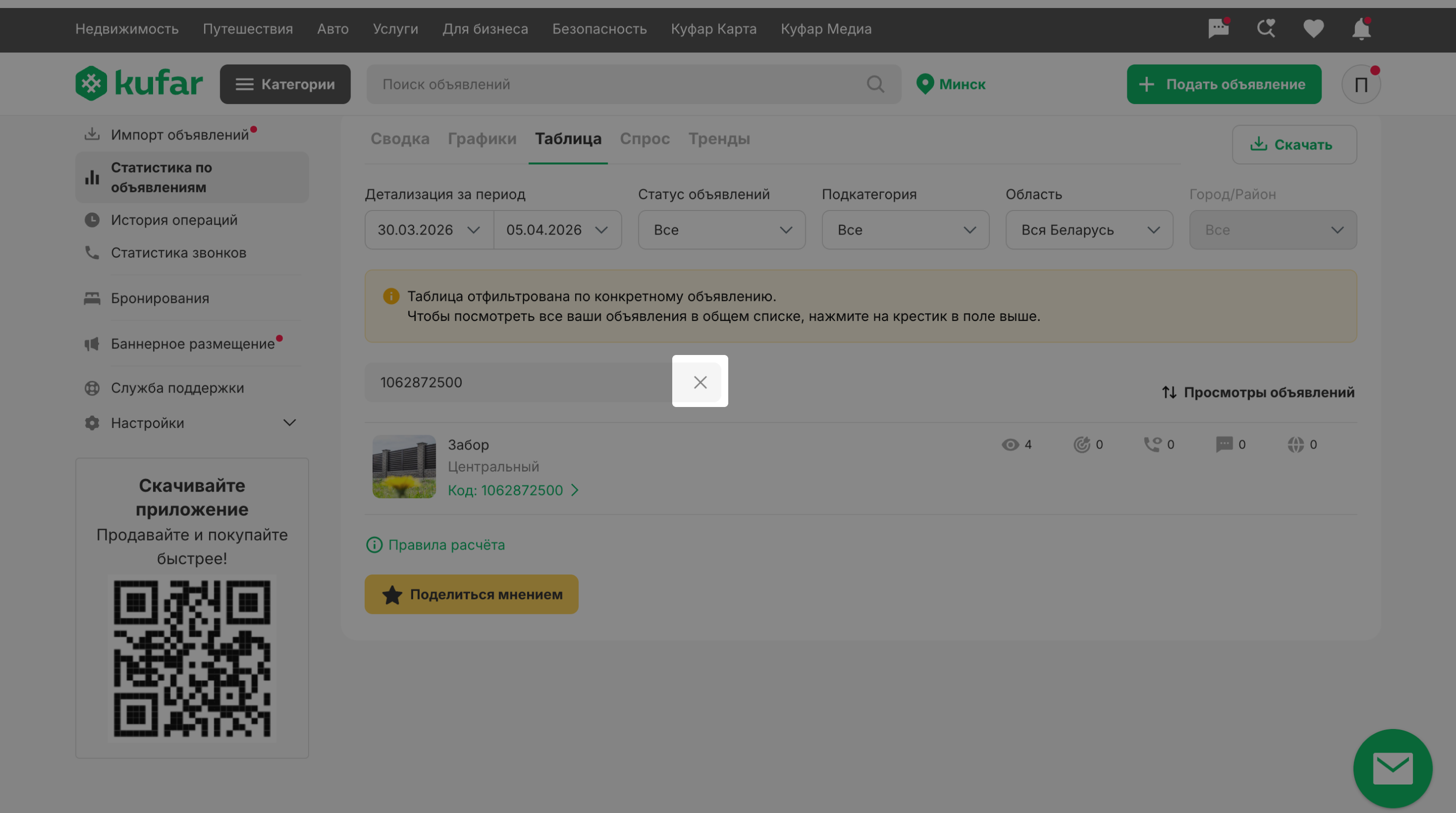Click the app QR code
This screenshot has width=1456, height=813.
pos(192,659)
